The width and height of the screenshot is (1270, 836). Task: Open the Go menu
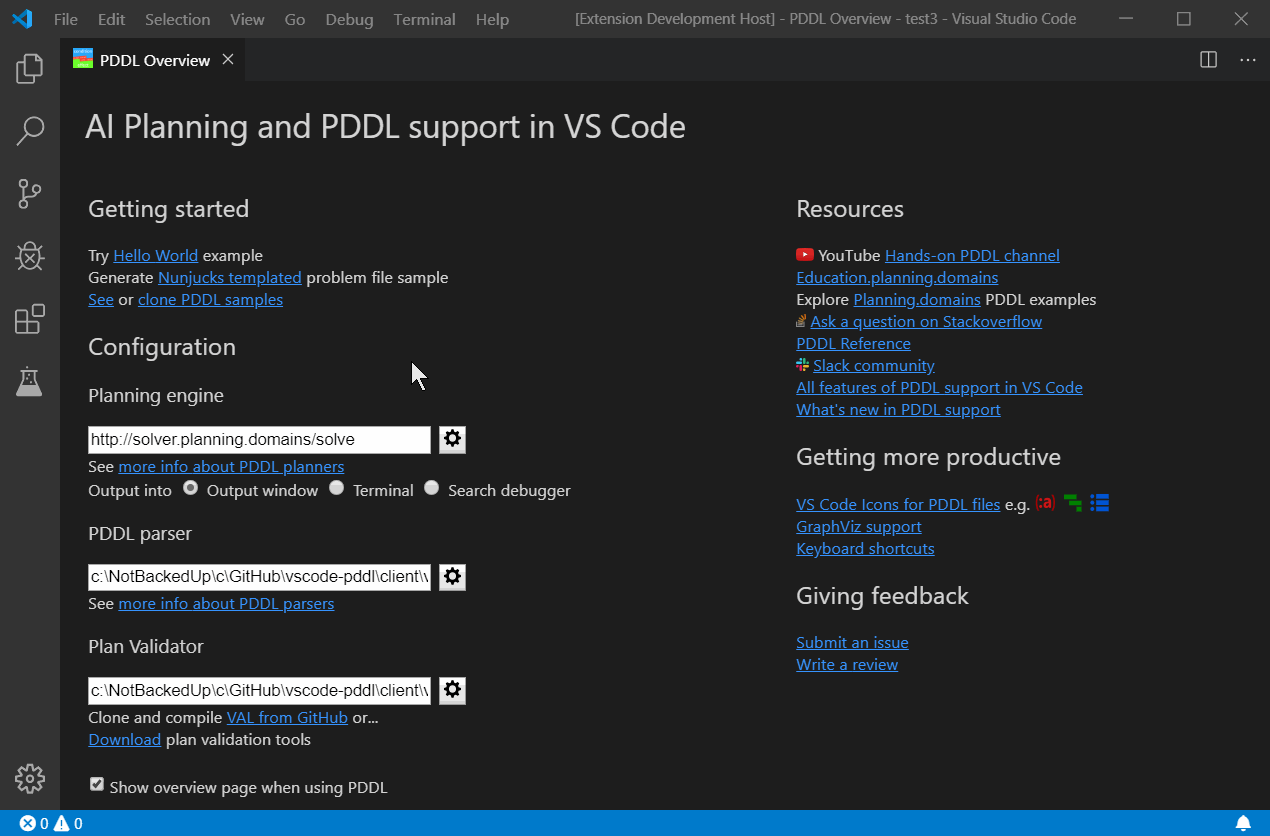coord(295,19)
